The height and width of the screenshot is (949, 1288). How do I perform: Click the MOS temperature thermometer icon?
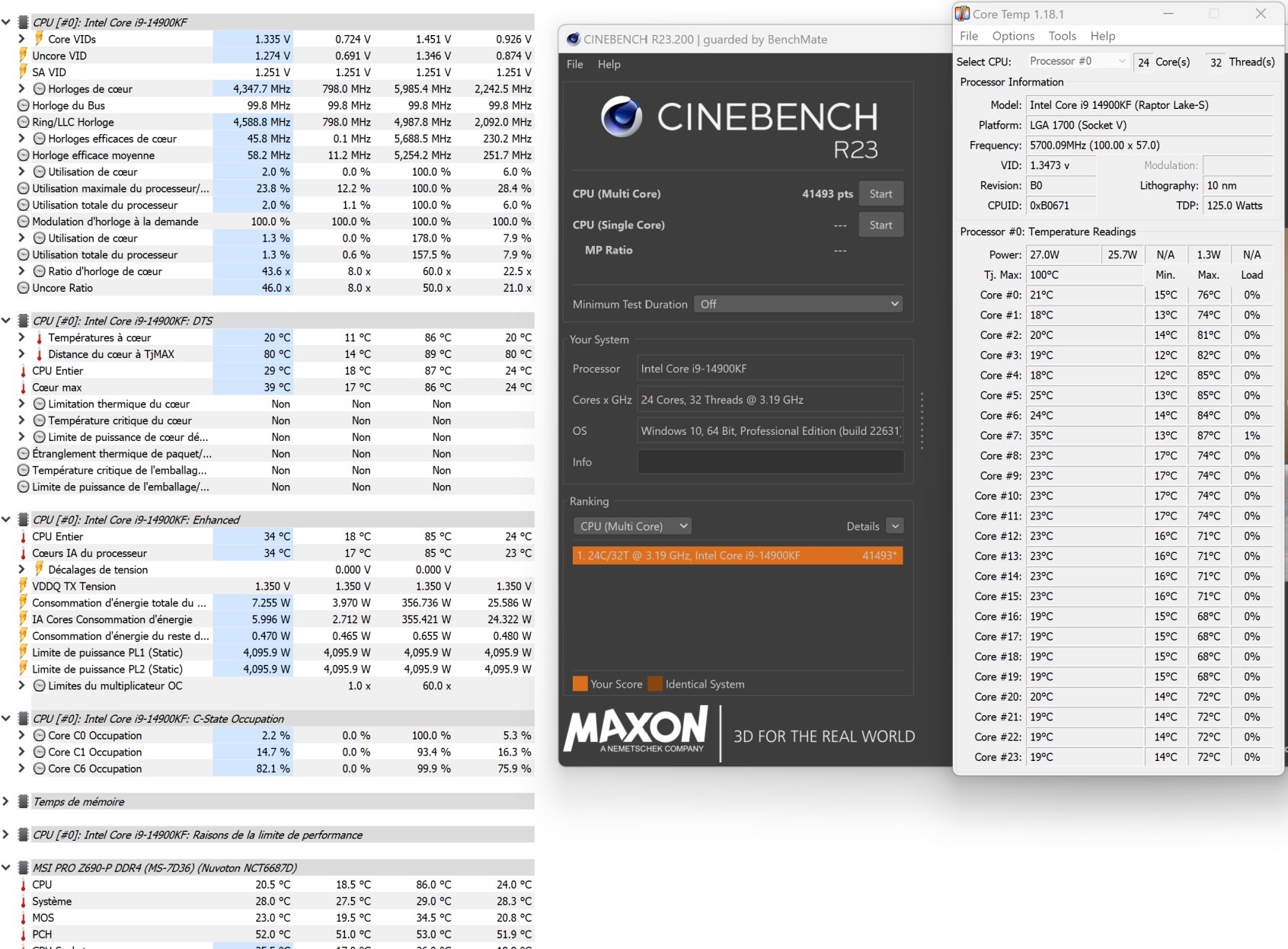click(24, 918)
